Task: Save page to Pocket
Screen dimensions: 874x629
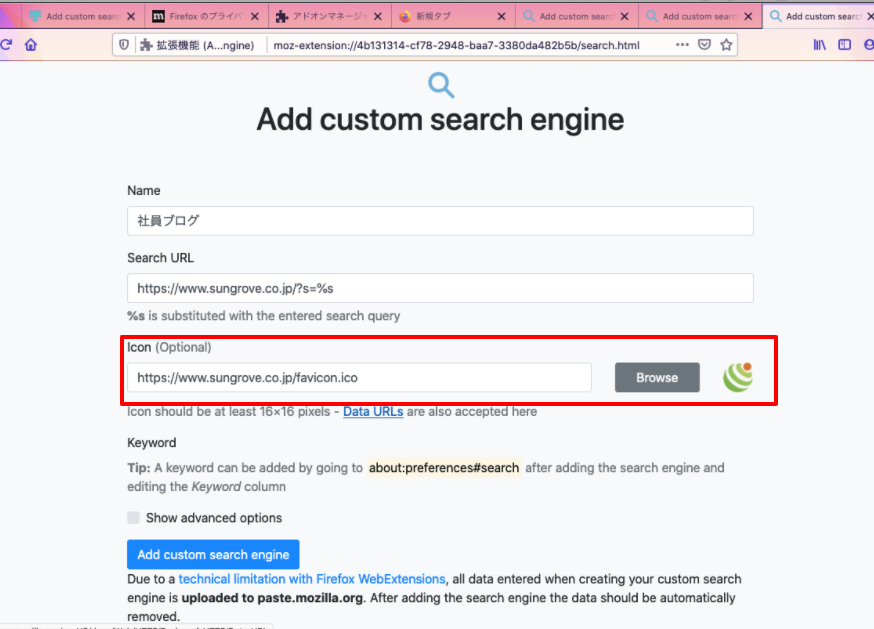Action: pos(705,45)
